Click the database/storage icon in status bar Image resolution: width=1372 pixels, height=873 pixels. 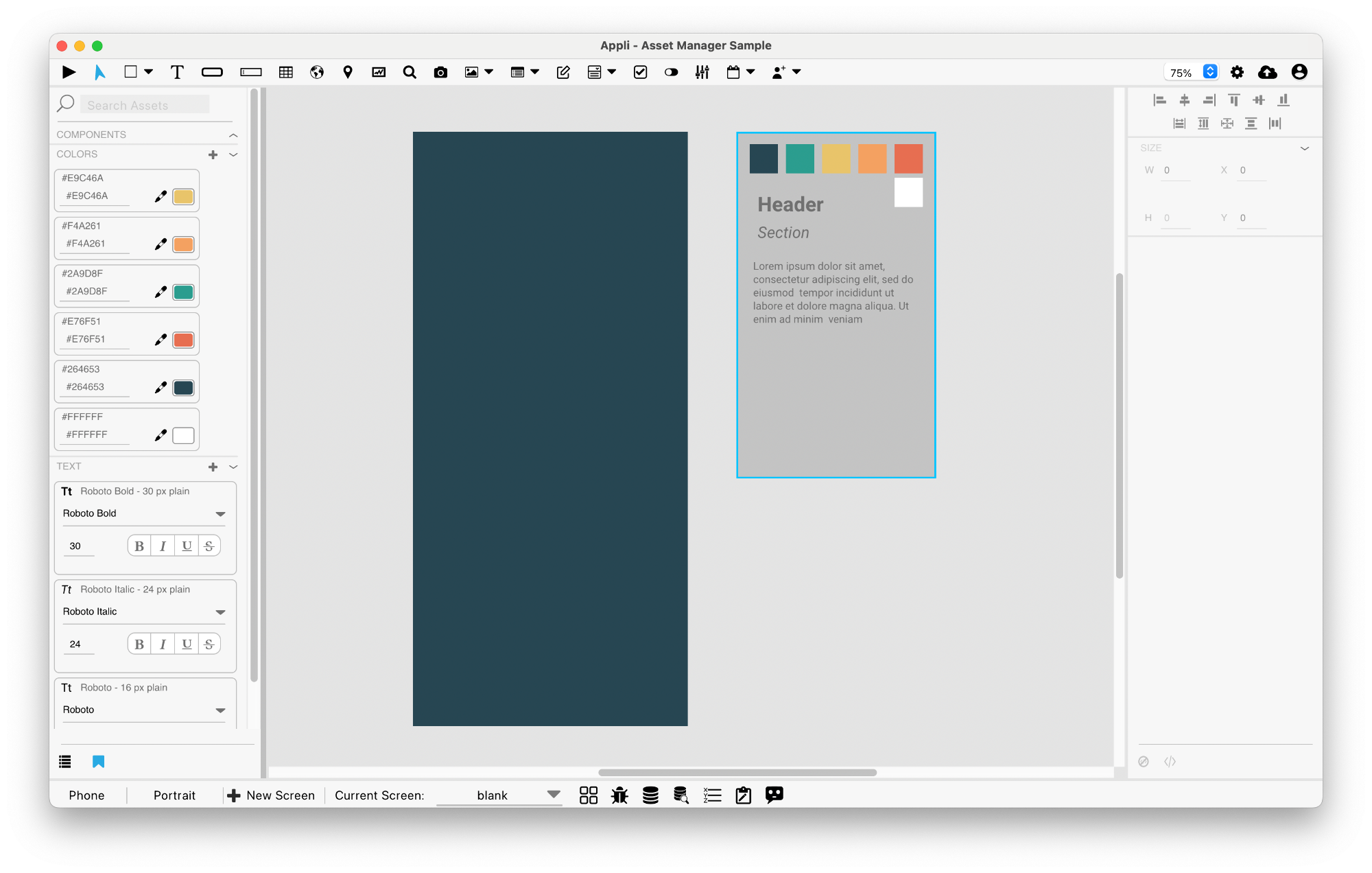651,795
